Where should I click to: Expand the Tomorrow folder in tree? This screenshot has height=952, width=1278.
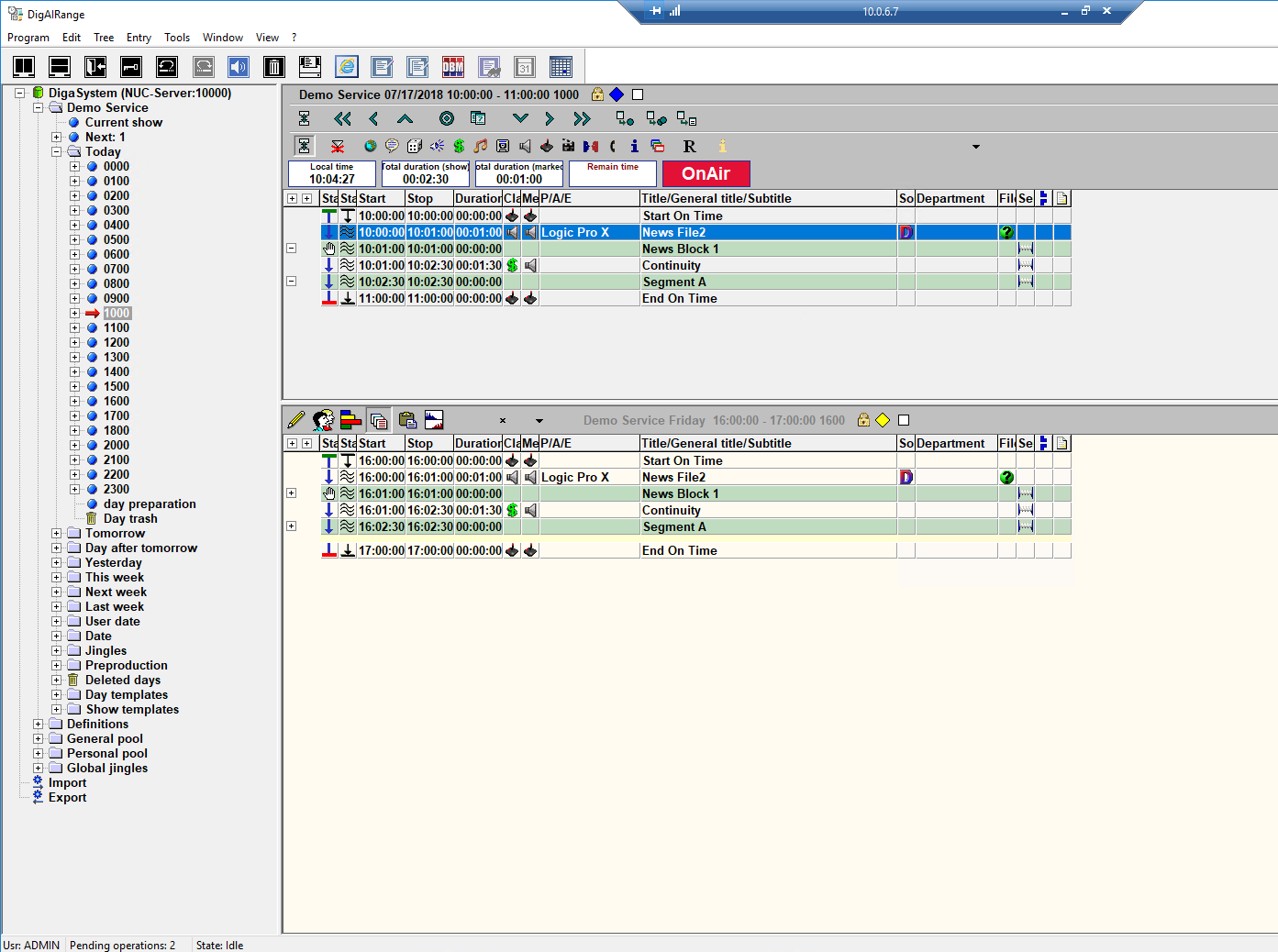[57, 533]
